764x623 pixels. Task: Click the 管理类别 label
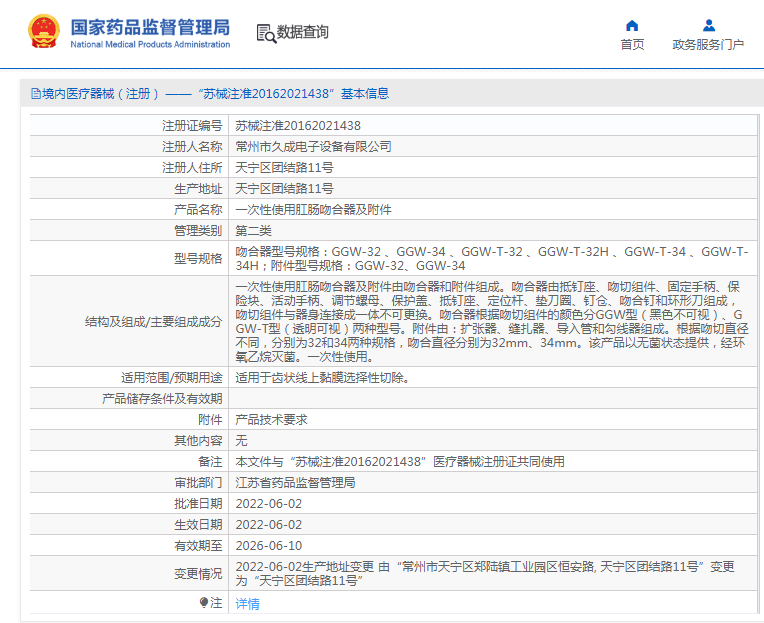click(x=198, y=230)
